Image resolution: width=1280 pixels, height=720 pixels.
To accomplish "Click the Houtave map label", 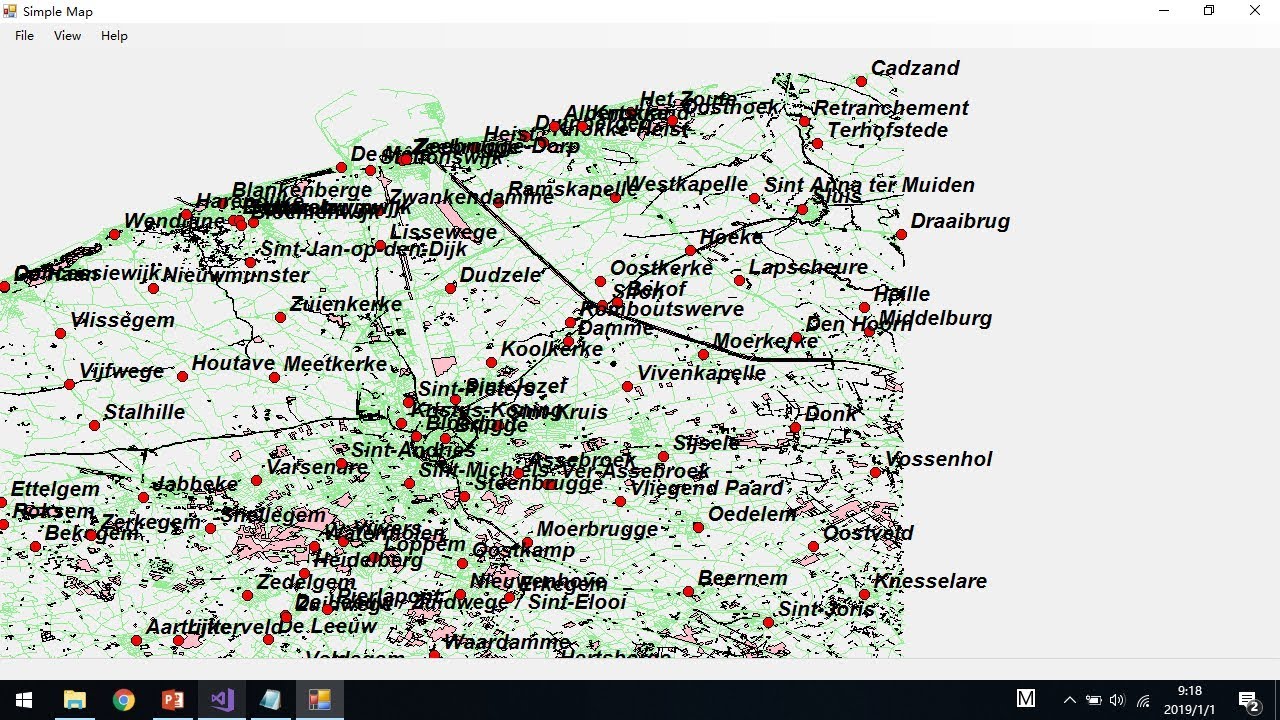I will pos(234,364).
